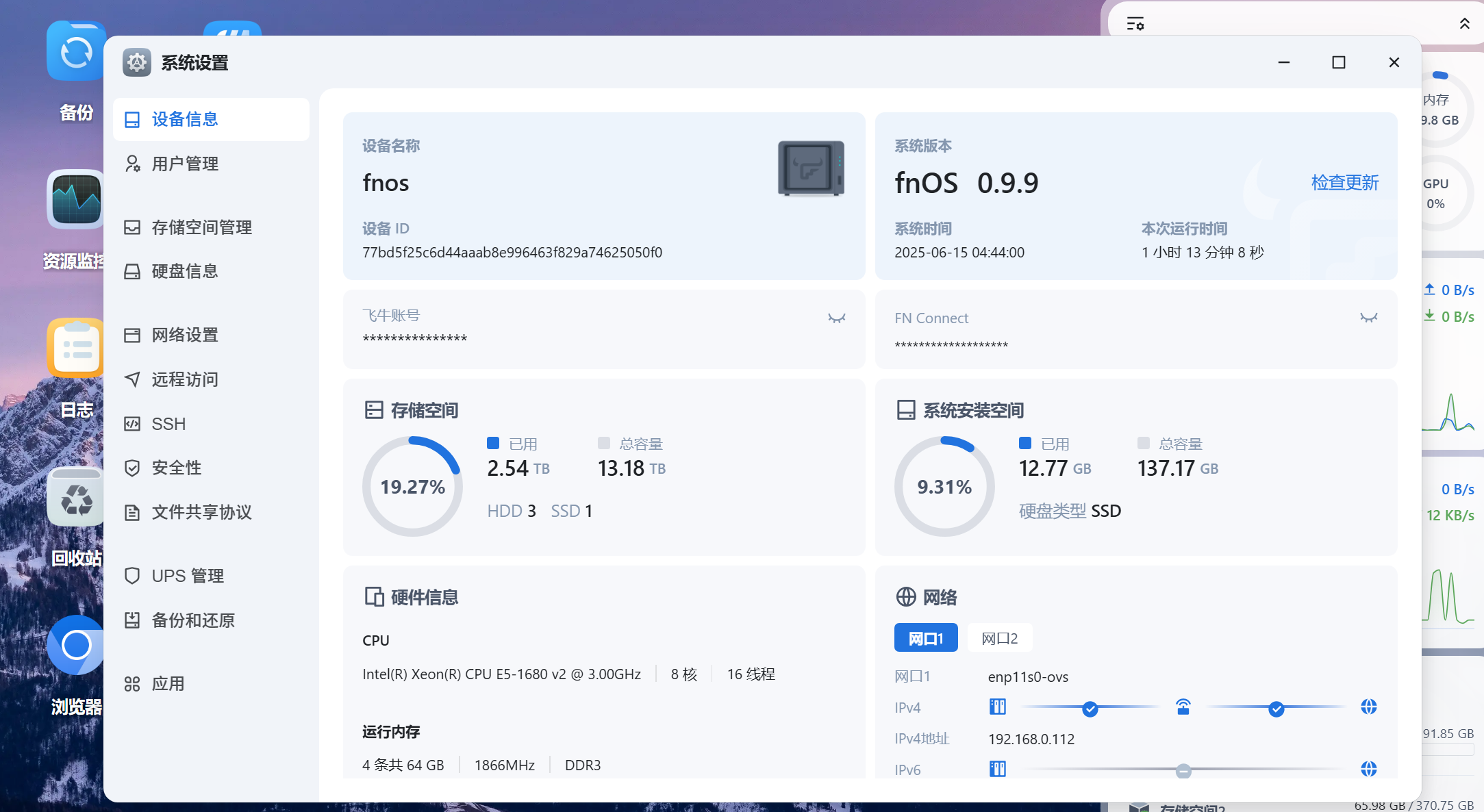The width and height of the screenshot is (1484, 812).
Task: Click the device ID string
Action: point(512,253)
